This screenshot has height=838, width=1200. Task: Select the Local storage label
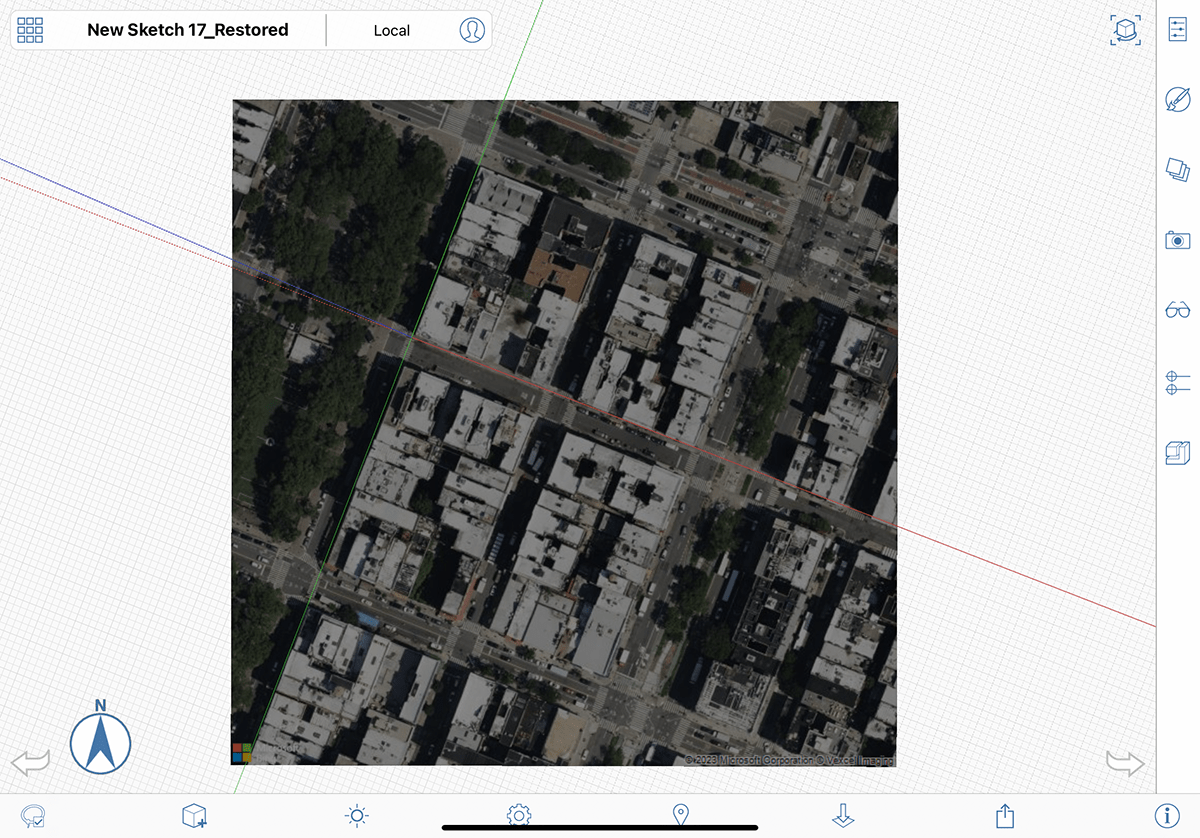tap(392, 31)
